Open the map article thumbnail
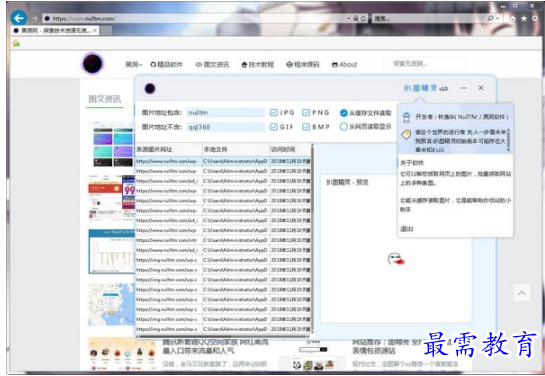545x376 pixels. click(111, 304)
